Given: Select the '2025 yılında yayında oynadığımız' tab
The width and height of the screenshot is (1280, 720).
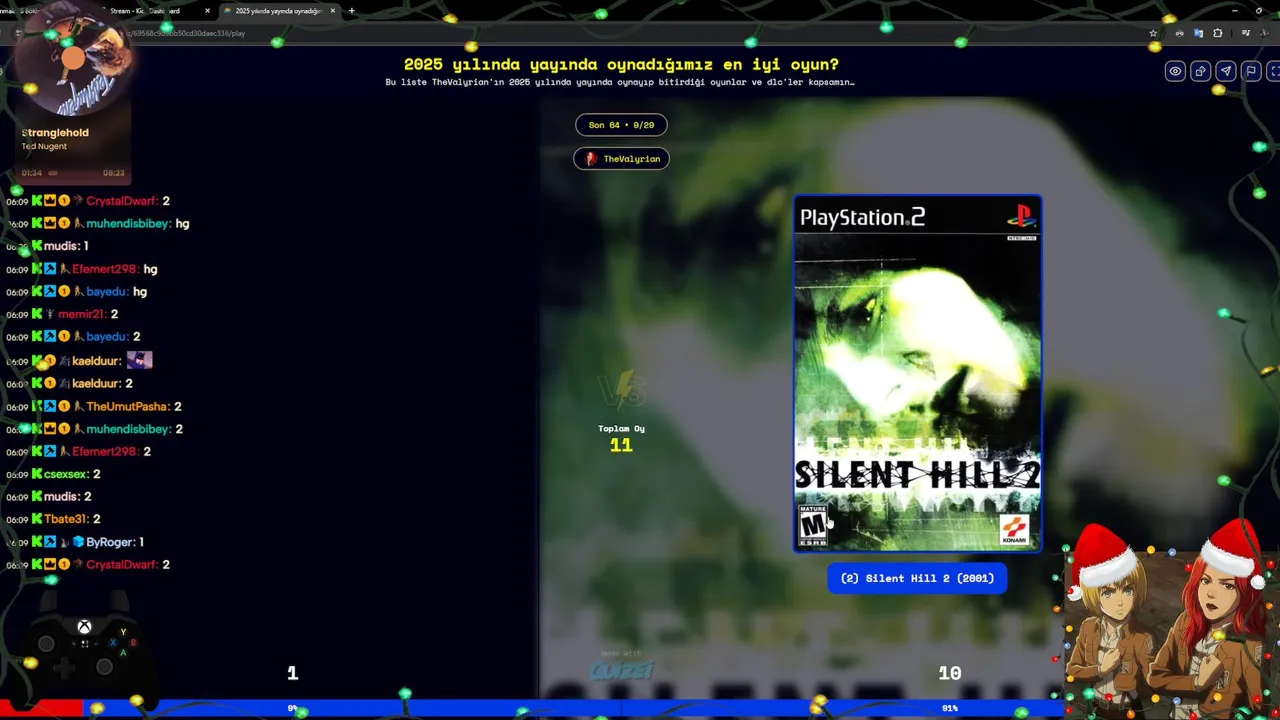Looking at the screenshot, I should click(278, 11).
